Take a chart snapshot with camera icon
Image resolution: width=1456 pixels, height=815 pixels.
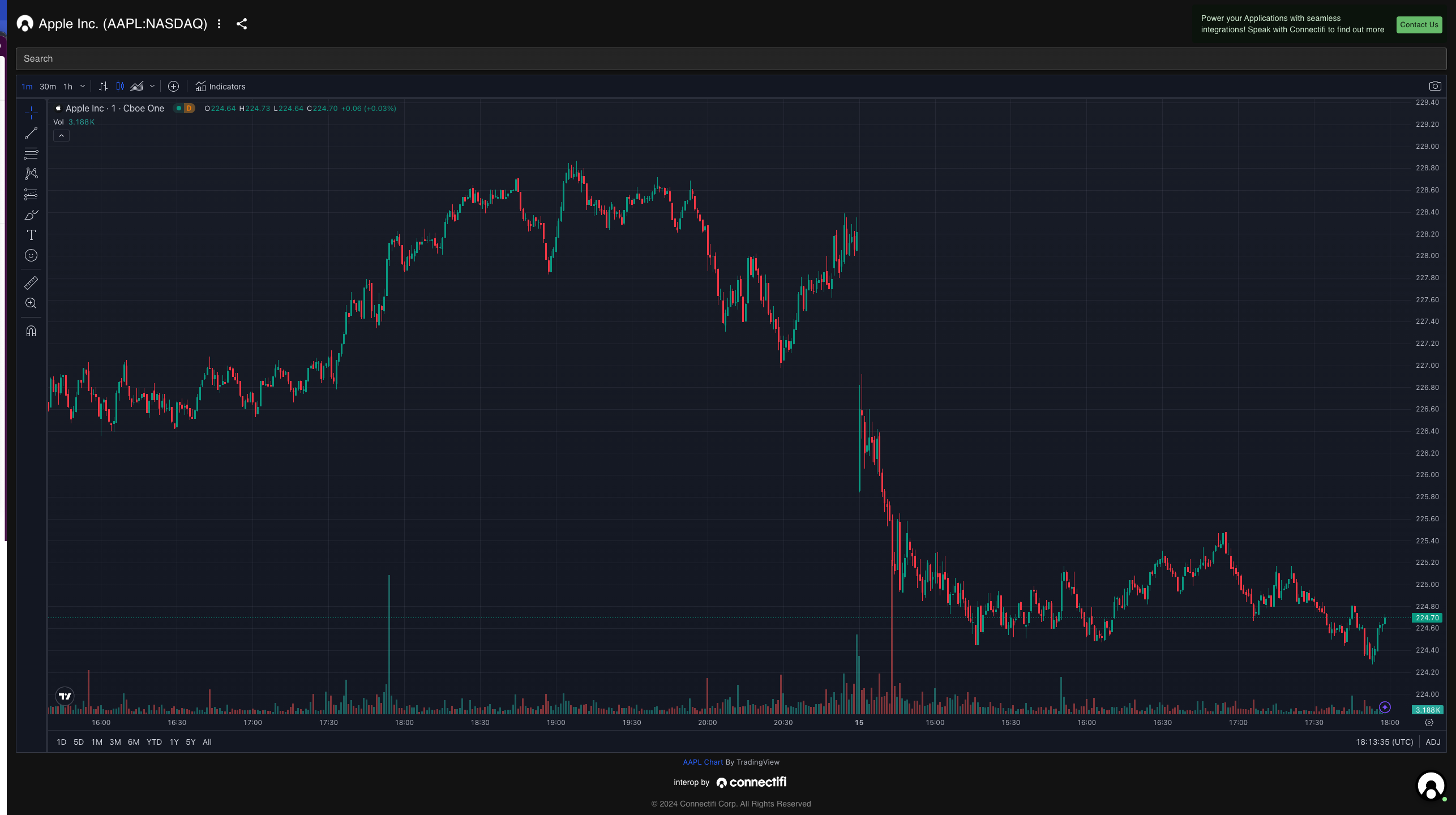click(x=1435, y=86)
